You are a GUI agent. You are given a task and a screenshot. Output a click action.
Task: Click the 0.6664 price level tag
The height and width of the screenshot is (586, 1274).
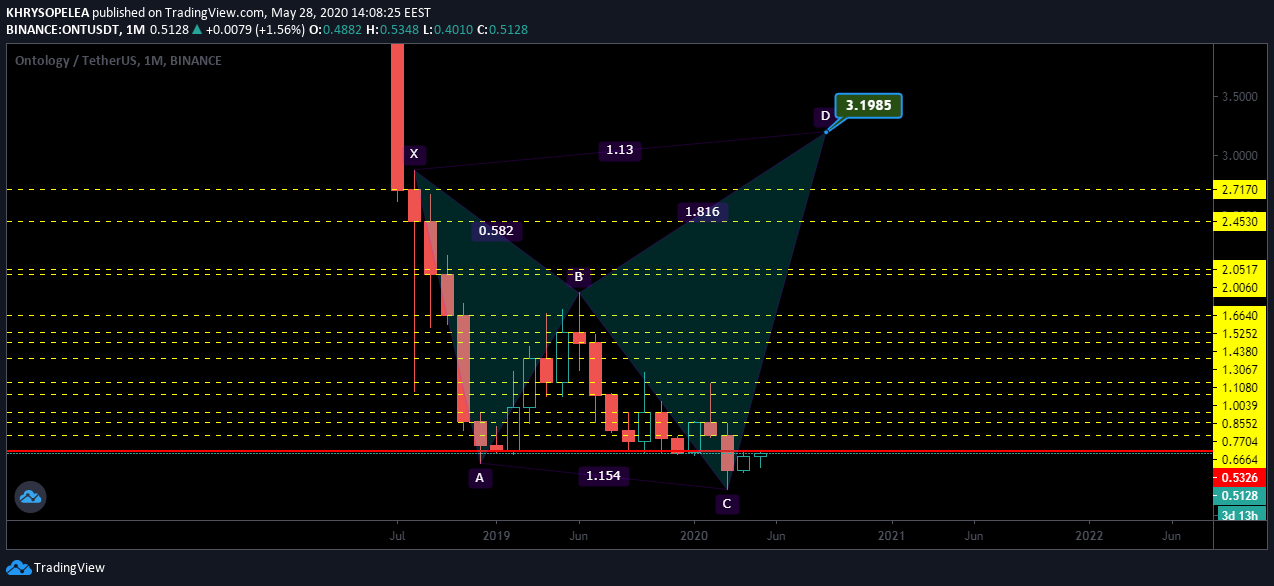point(1241,459)
